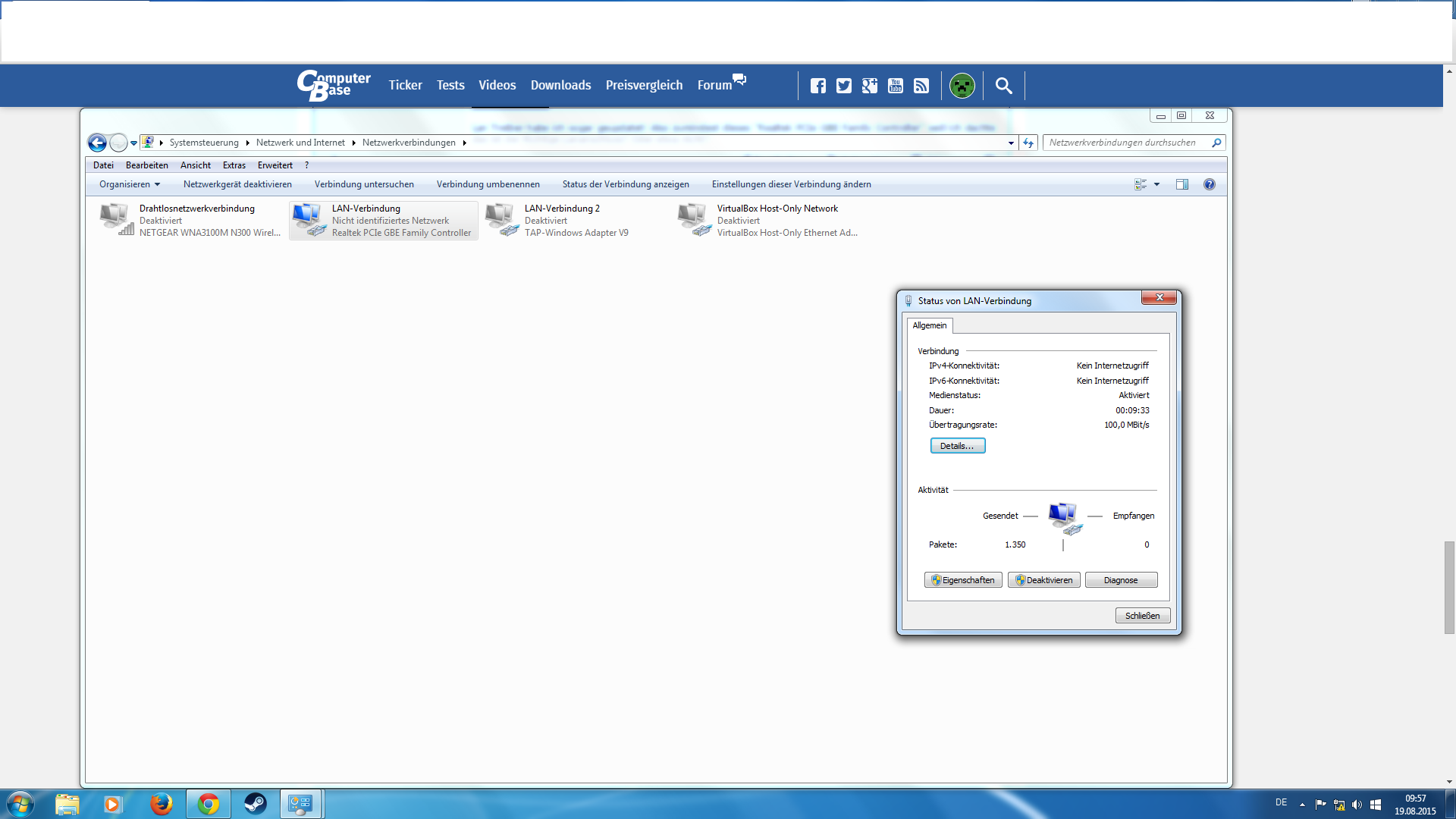Click the help question mark icon

coord(1209,184)
